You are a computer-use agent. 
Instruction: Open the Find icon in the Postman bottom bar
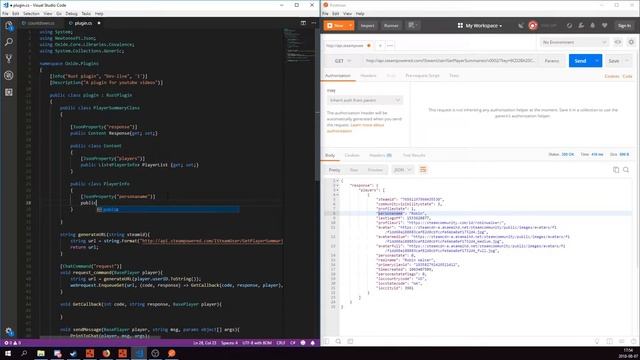(x=338, y=341)
